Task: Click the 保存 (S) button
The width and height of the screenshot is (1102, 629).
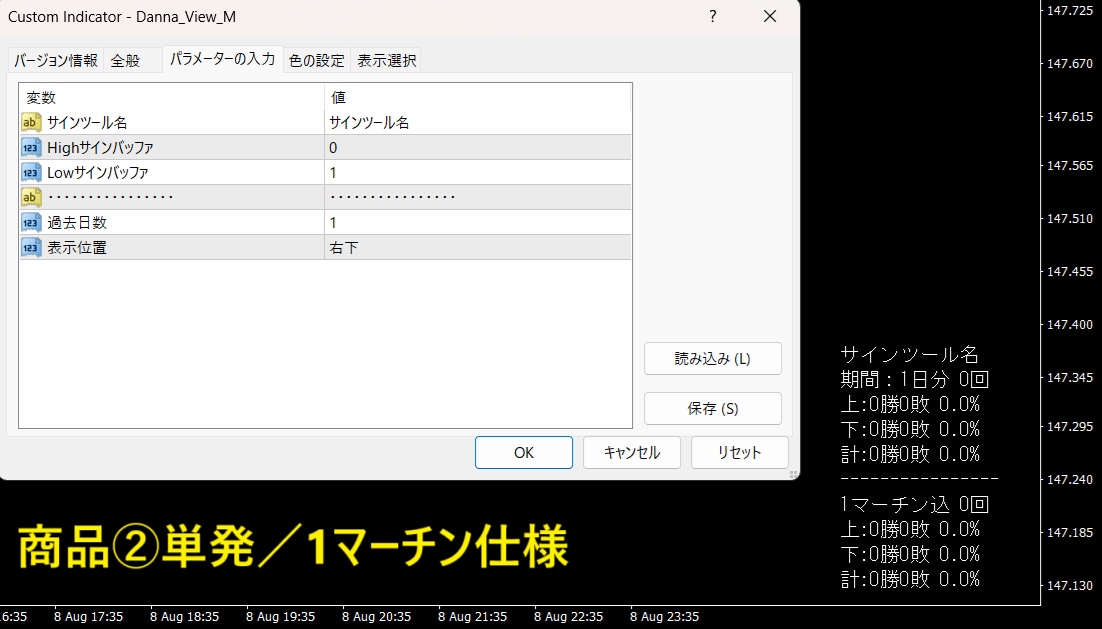Action: (x=713, y=408)
